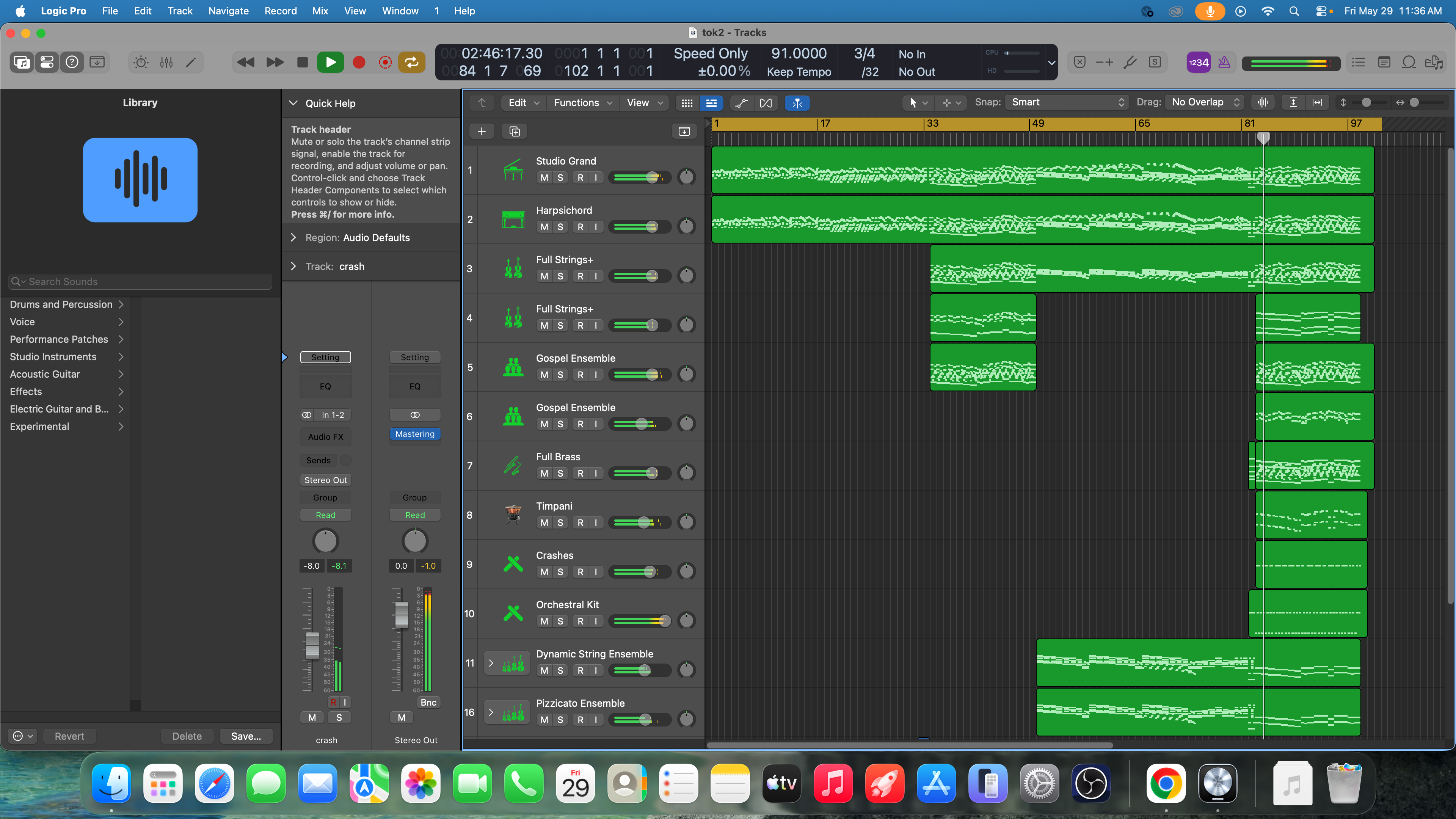The image size is (1456, 819).
Task: Open Drums and Percussion library category
Action: [66, 304]
